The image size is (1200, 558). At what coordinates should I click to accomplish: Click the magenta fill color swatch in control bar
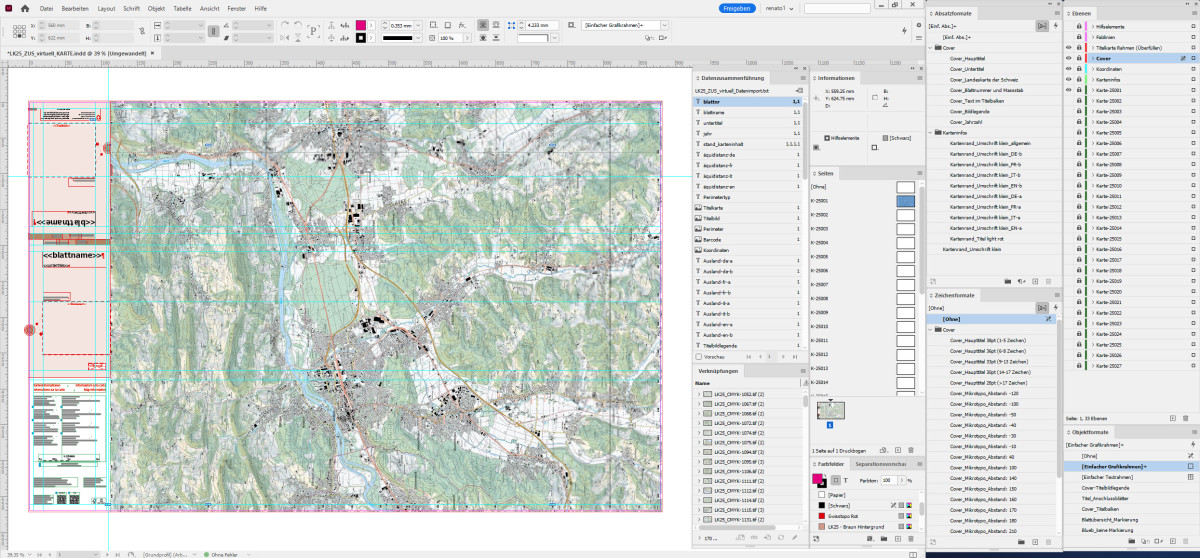[x=360, y=25]
